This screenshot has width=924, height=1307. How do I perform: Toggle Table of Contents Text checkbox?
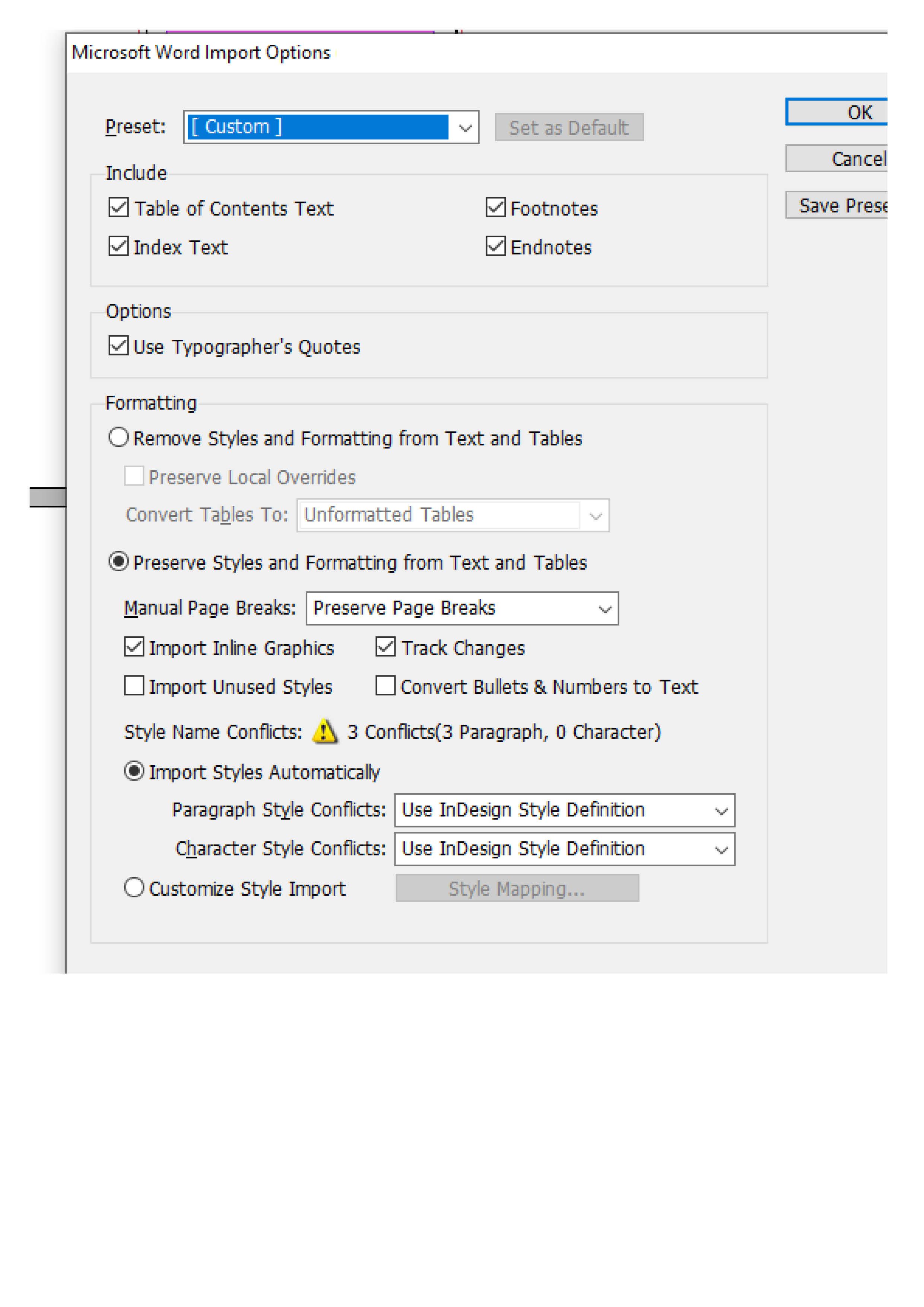(118, 208)
